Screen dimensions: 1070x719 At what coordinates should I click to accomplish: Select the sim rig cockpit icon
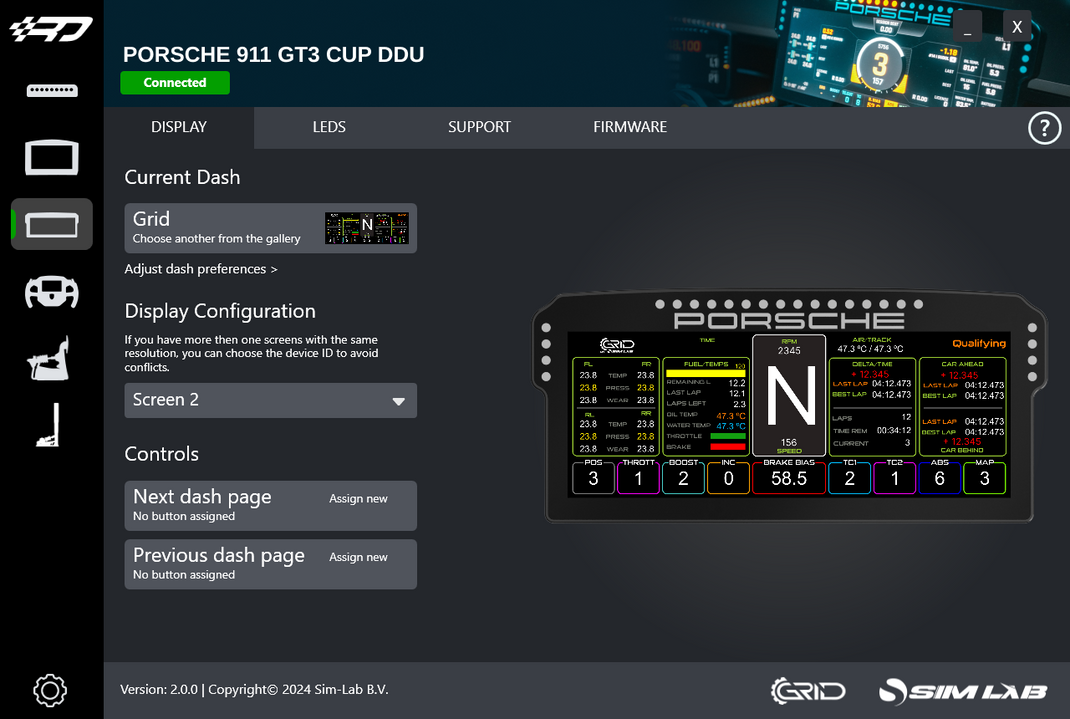(51, 358)
